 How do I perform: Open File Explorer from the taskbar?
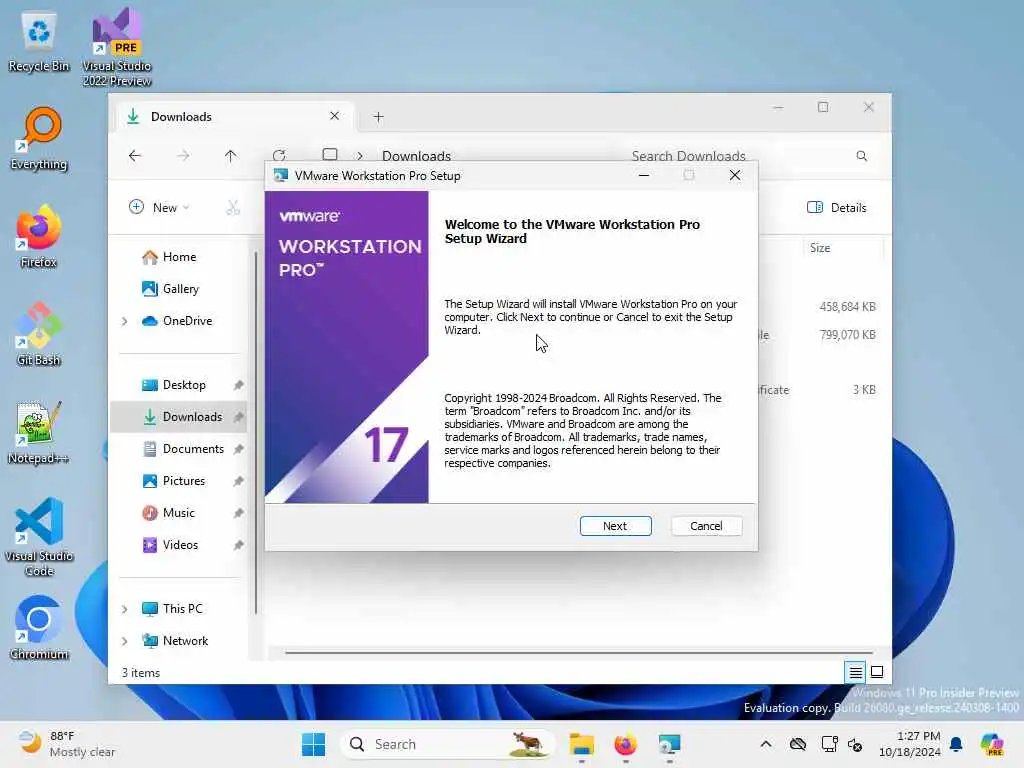pos(581,744)
